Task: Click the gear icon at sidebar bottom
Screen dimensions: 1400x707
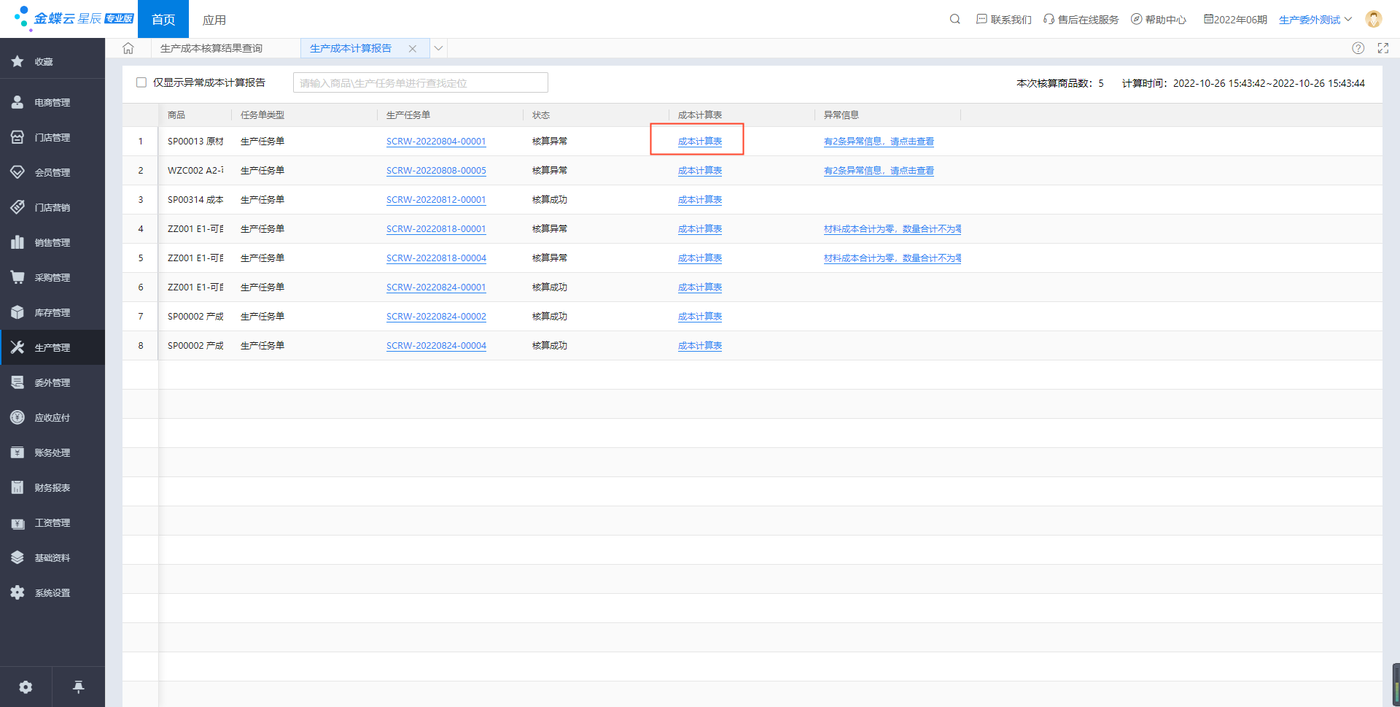Action: [x=26, y=687]
